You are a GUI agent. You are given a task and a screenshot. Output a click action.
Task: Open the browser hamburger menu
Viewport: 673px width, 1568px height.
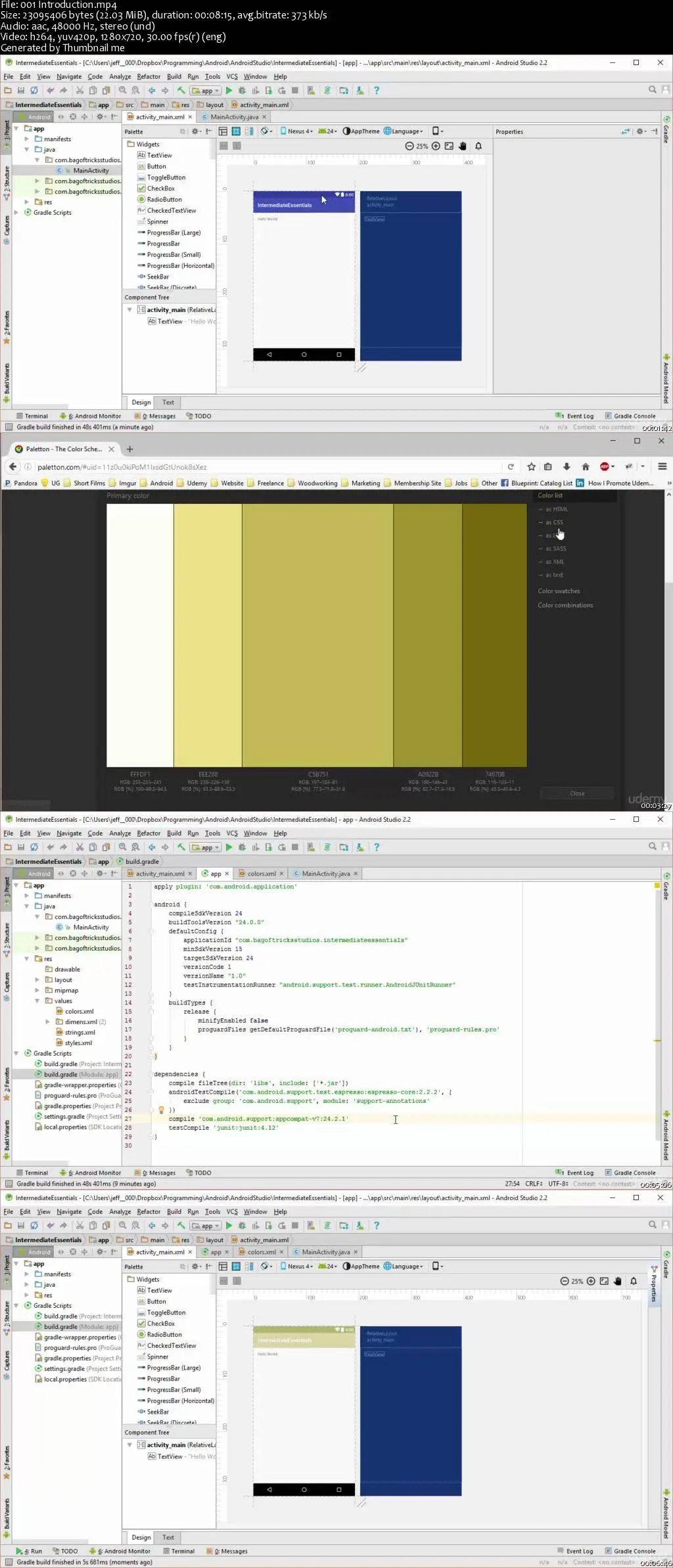(662, 466)
